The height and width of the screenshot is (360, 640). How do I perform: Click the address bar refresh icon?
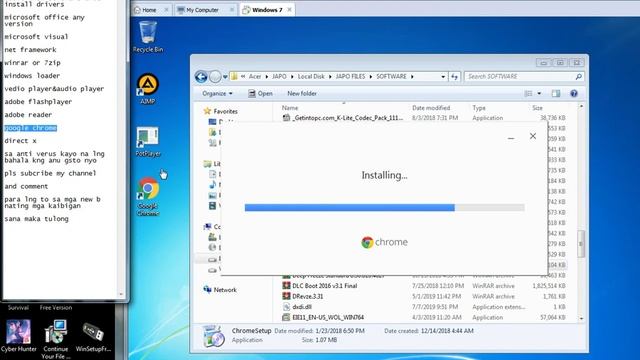pyautogui.click(x=454, y=77)
